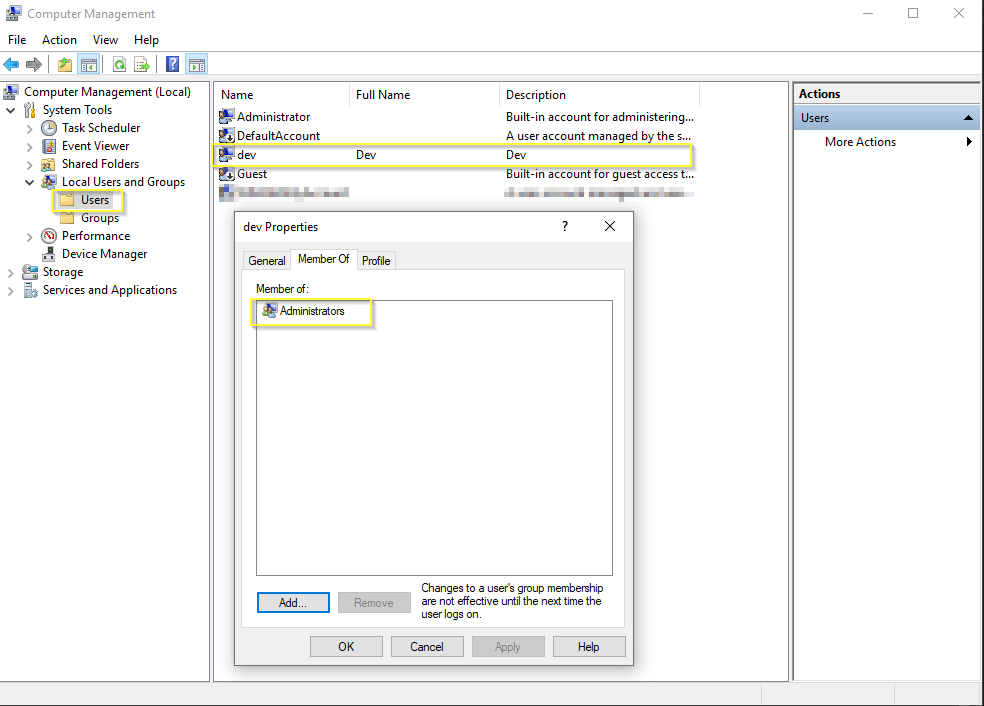Click Cancel in dev Properties dialog
Screen dimensions: 984x706
427,646
